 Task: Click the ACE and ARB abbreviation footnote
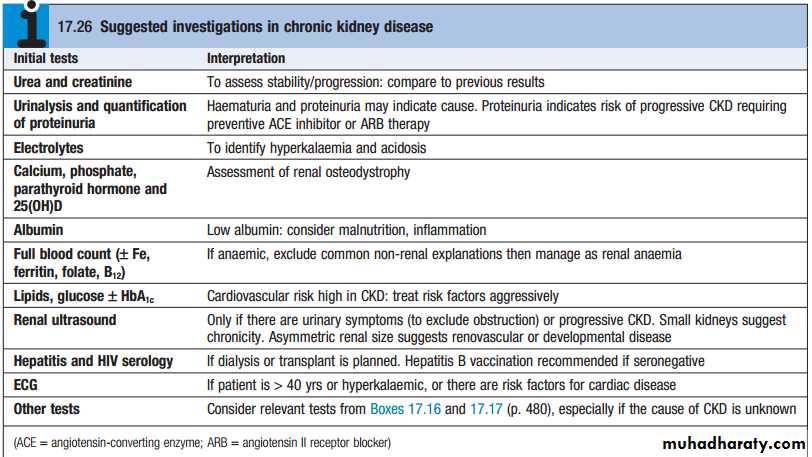coord(202,441)
